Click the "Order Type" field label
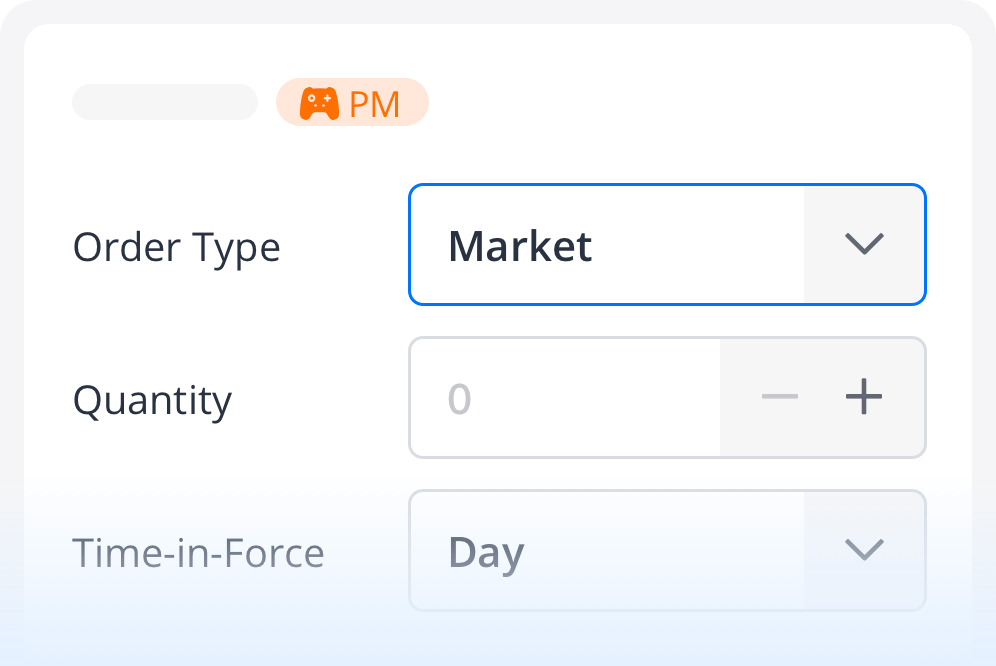This screenshot has width=996, height=666. [176, 247]
